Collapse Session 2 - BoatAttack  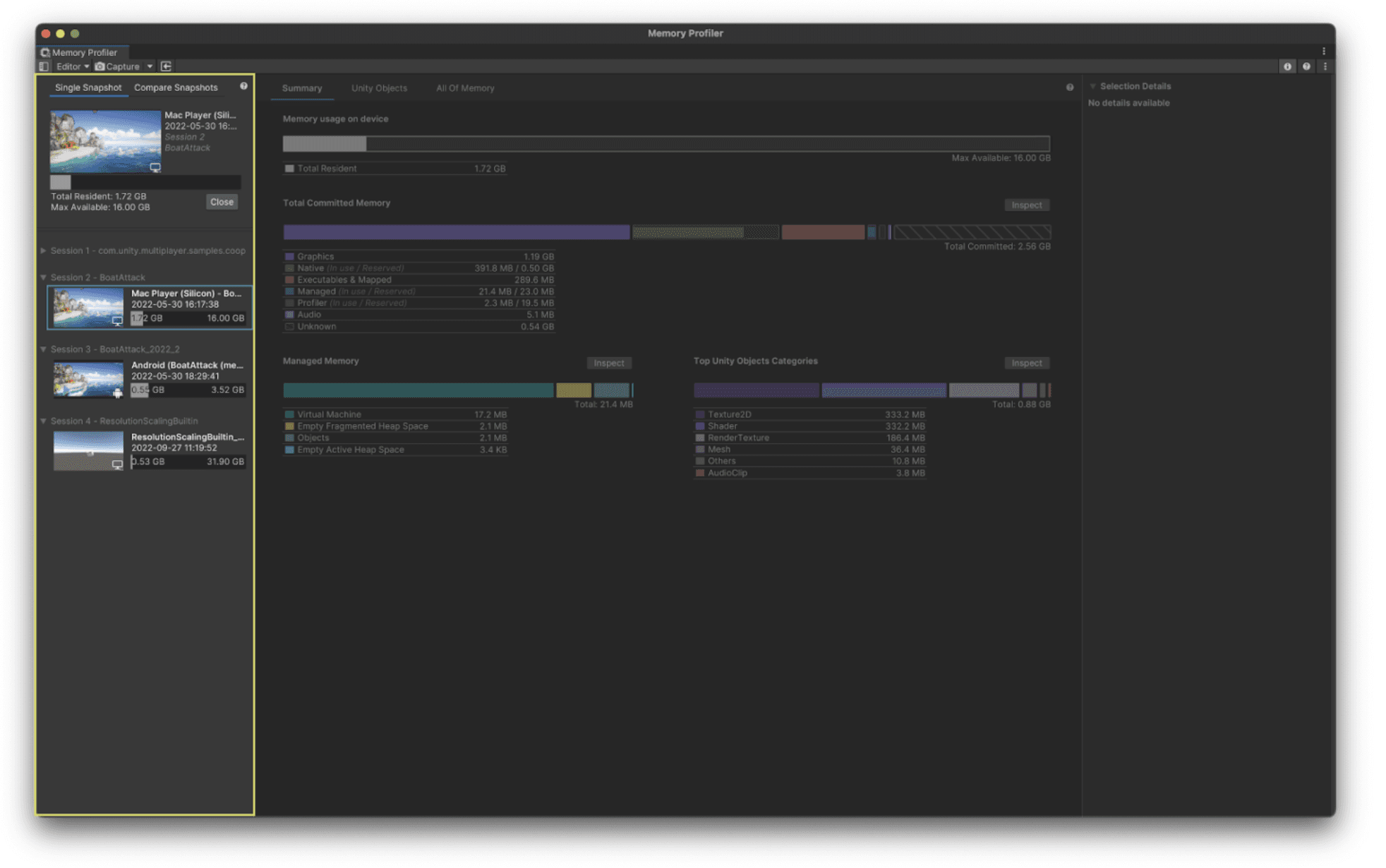43,277
